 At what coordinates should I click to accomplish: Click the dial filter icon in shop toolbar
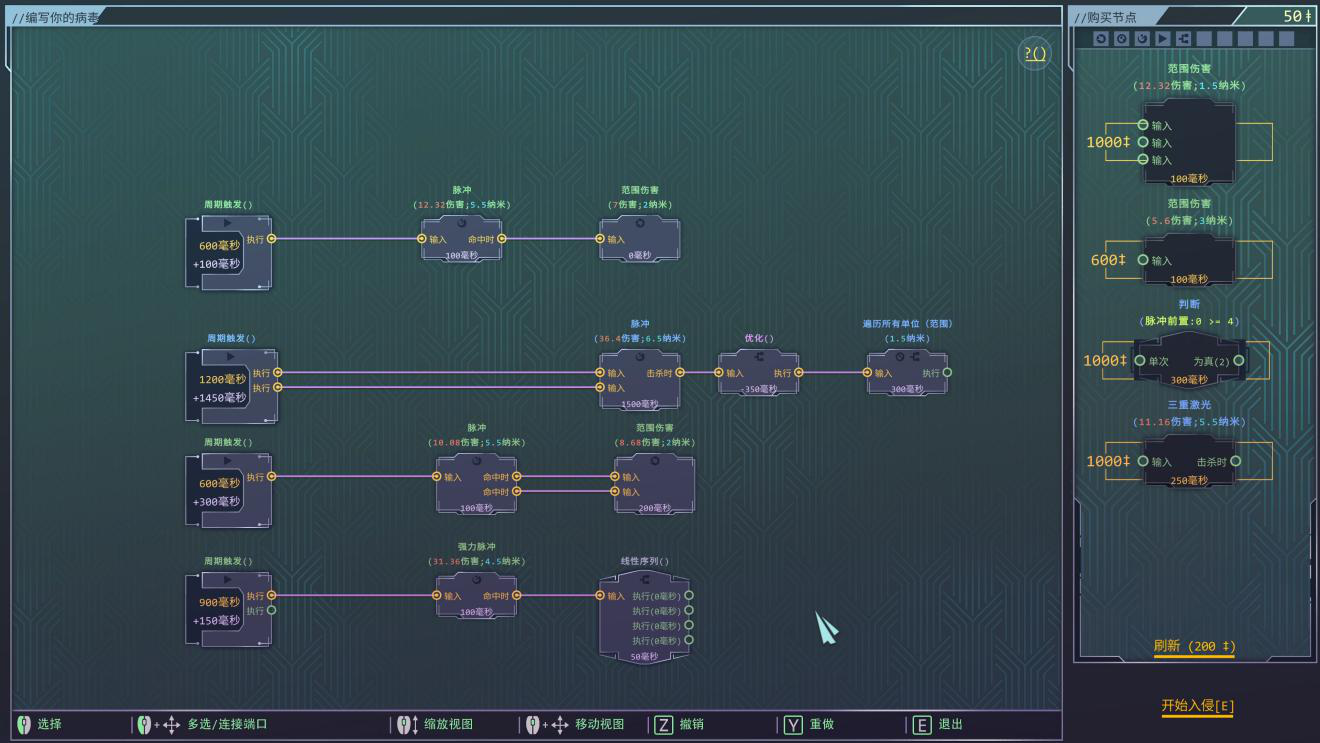[x=1122, y=39]
